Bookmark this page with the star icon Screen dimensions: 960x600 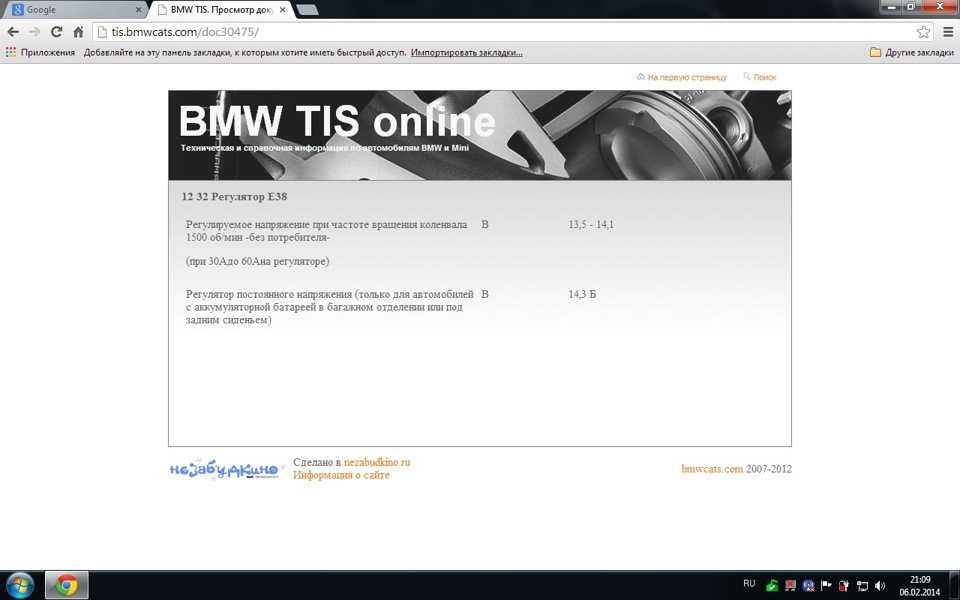pos(923,32)
